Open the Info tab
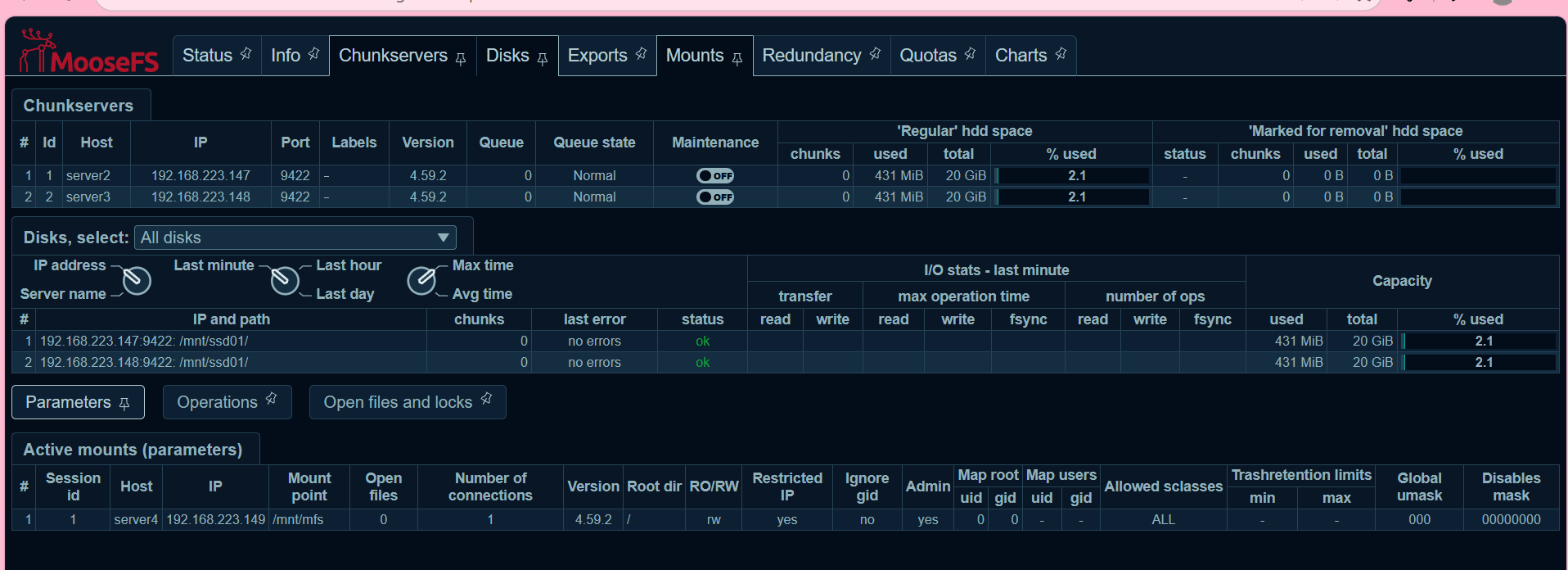The height and width of the screenshot is (570, 1568). tap(286, 56)
